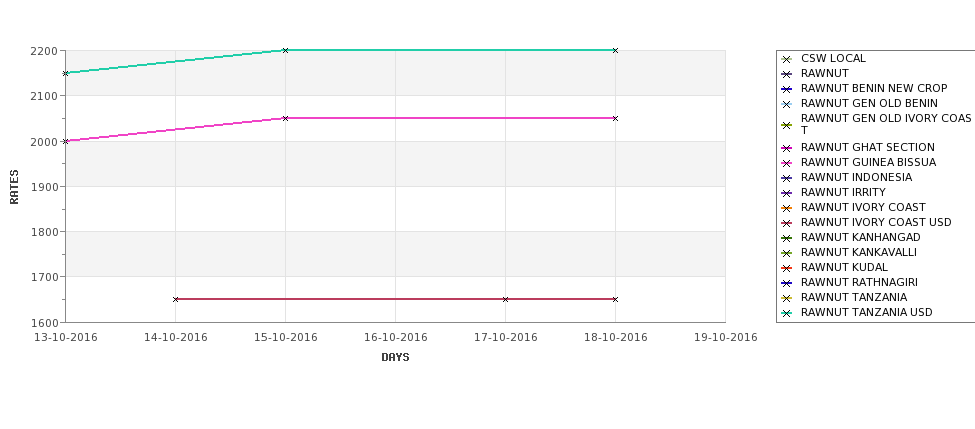The height and width of the screenshot is (429, 975).
Task: Click the 16-10-2016 x-axis date label
Action: 395,338
